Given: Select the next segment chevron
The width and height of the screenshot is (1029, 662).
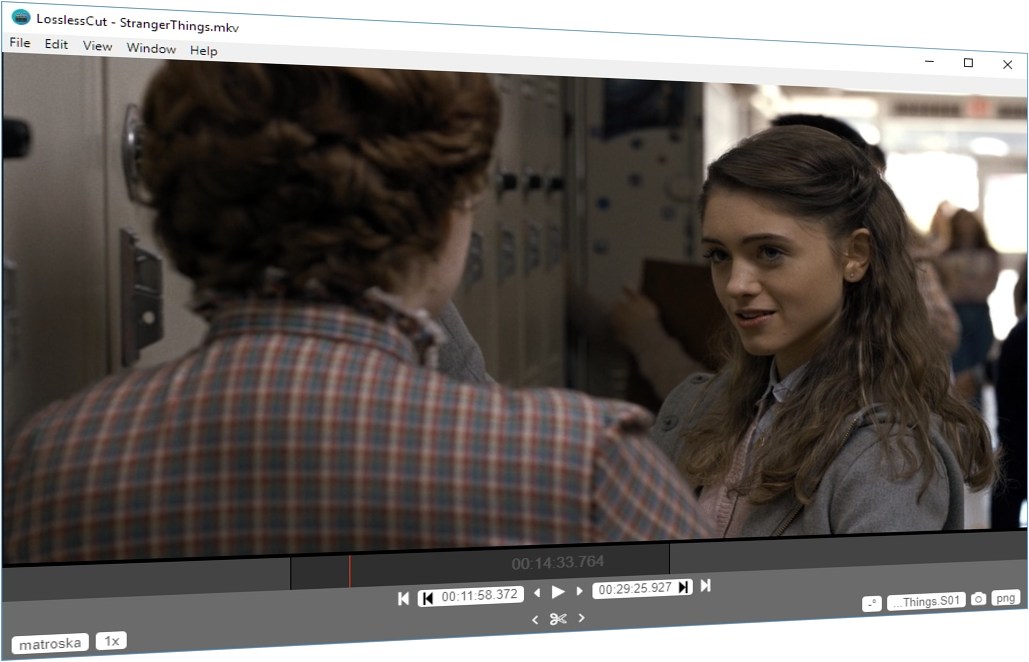Looking at the screenshot, I should point(581,617).
